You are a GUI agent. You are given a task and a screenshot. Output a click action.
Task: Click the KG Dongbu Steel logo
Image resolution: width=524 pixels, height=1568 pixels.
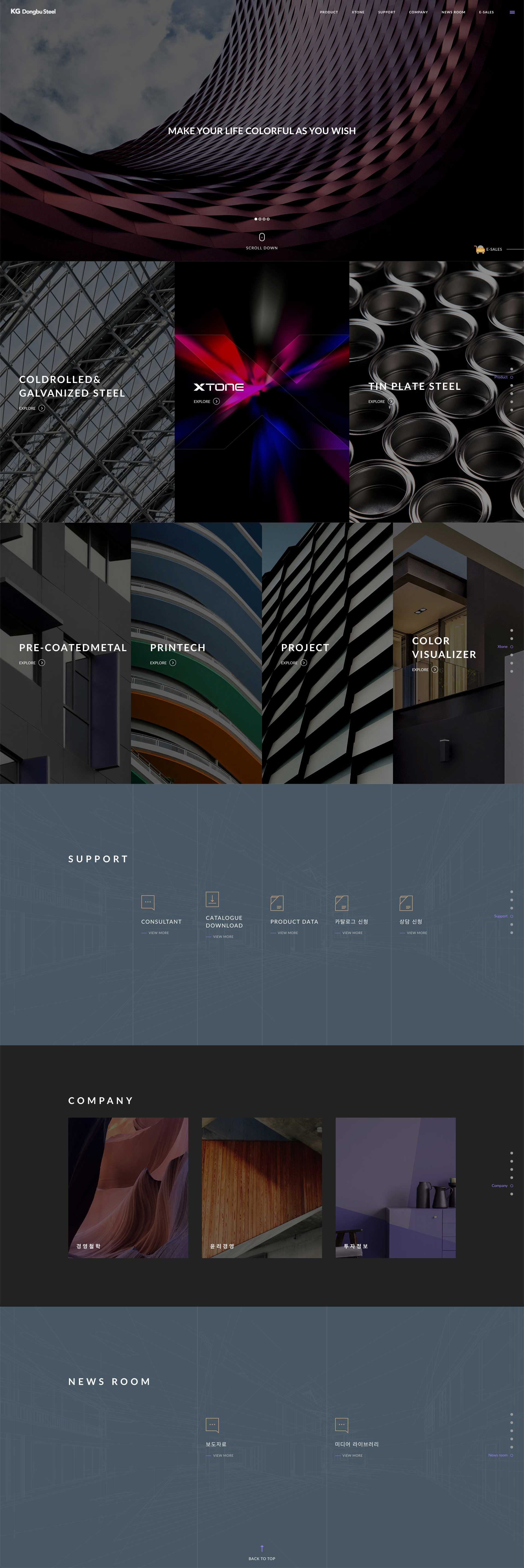(33, 11)
